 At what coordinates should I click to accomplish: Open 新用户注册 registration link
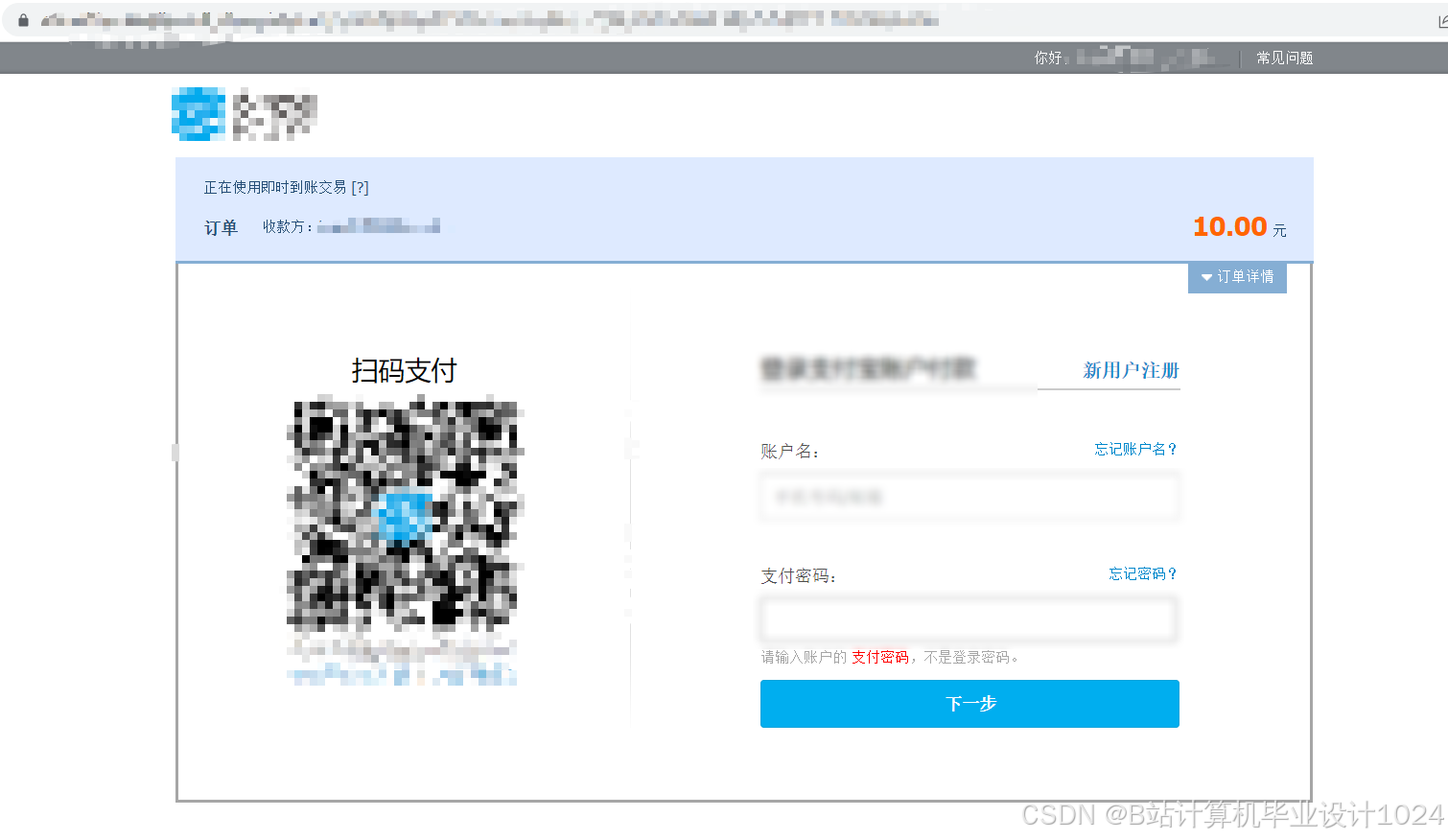[1131, 370]
